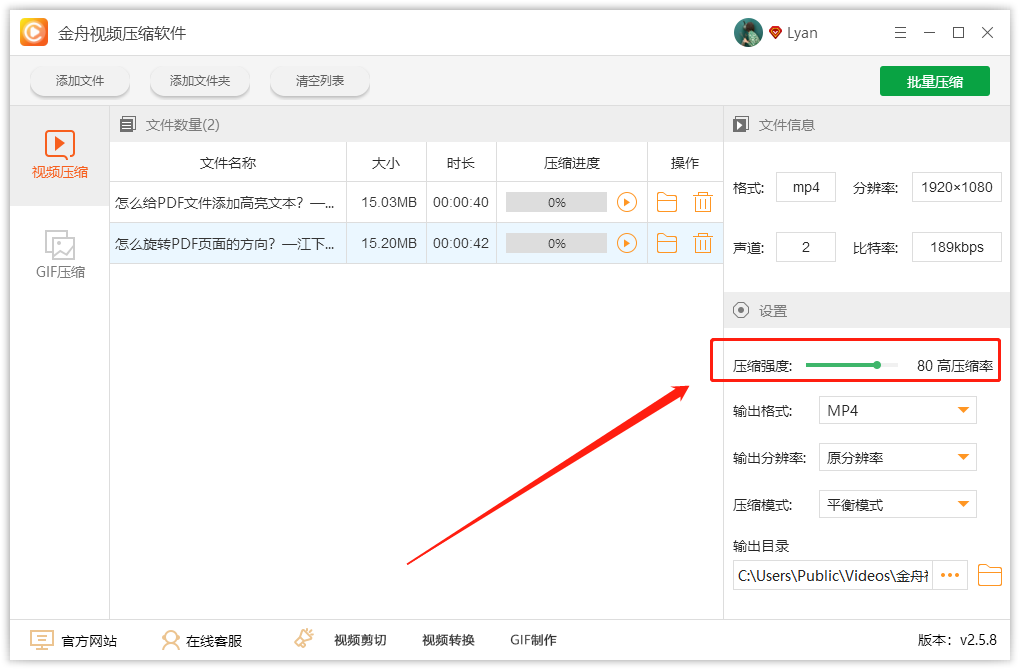Delete the 怎么给PDF文件添加高亮文本 file

703,202
